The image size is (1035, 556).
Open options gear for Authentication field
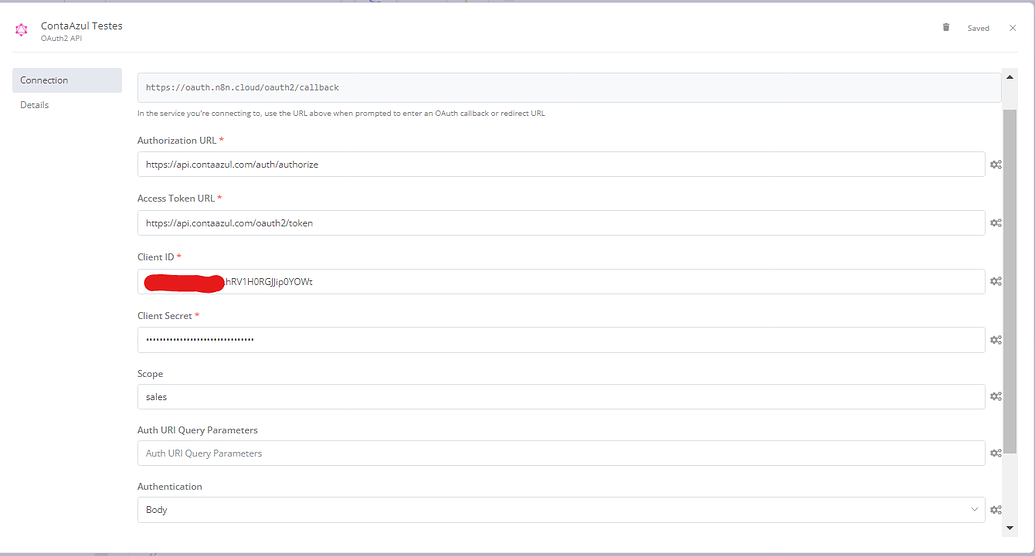pyautogui.click(x=996, y=510)
